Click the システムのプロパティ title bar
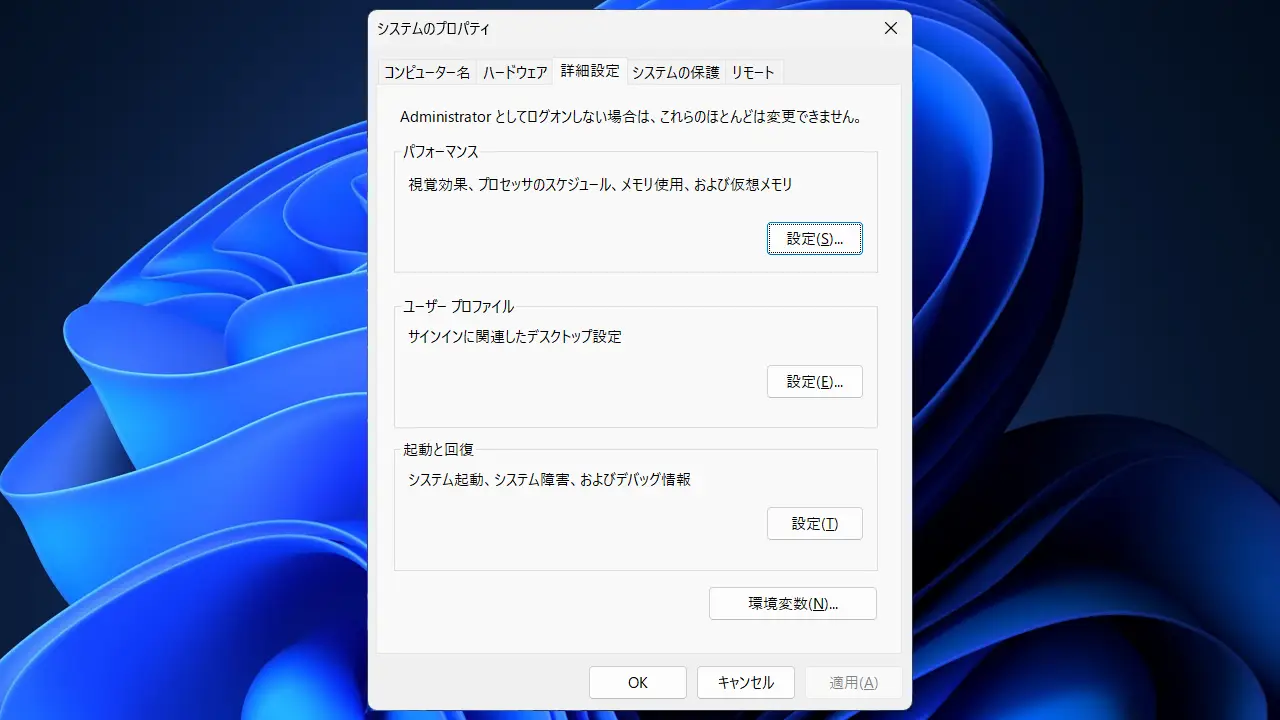Screen dimensions: 1280x720 pos(600,29)
